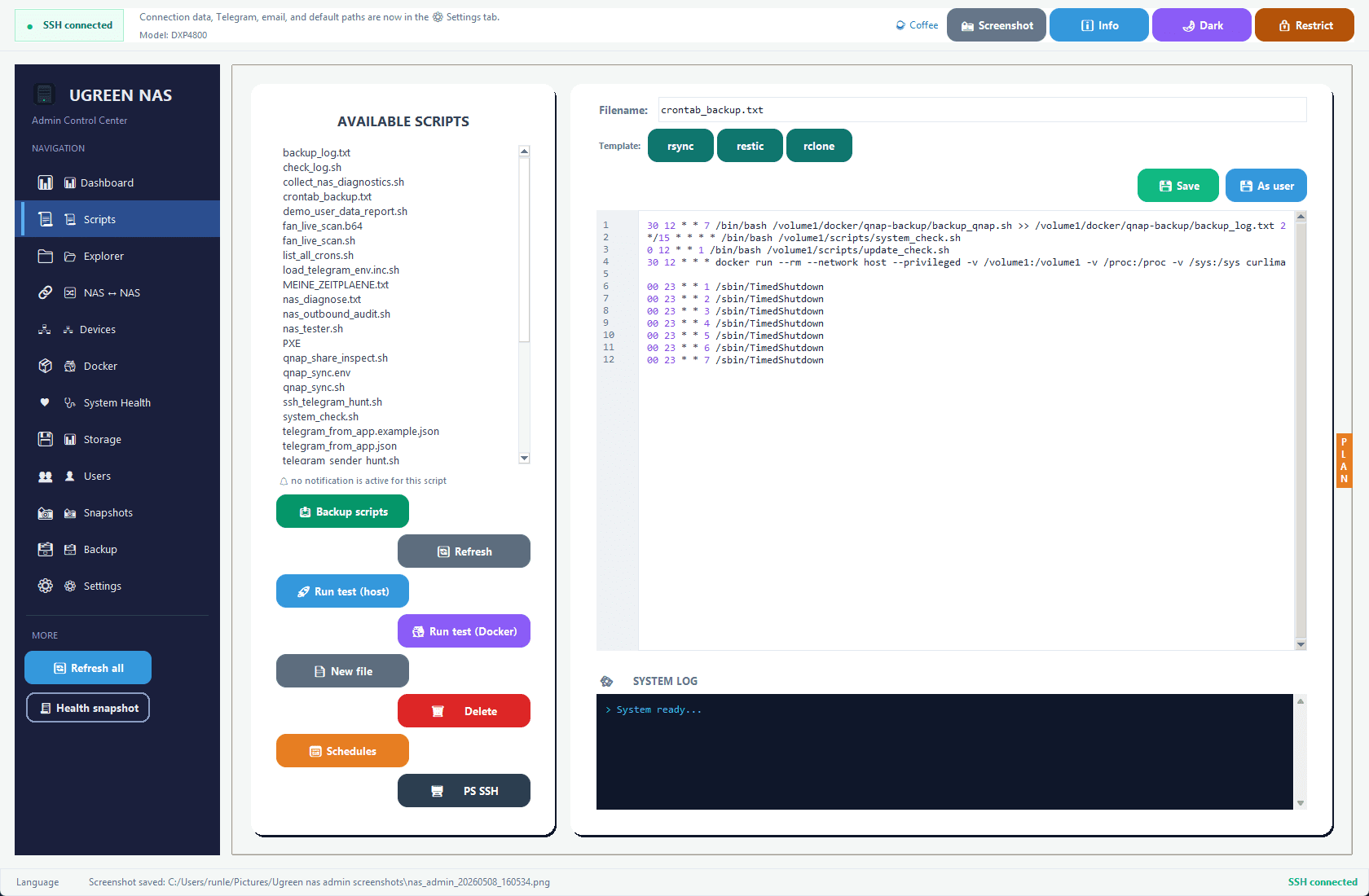Take a screenshot with Screenshot button

click(997, 25)
